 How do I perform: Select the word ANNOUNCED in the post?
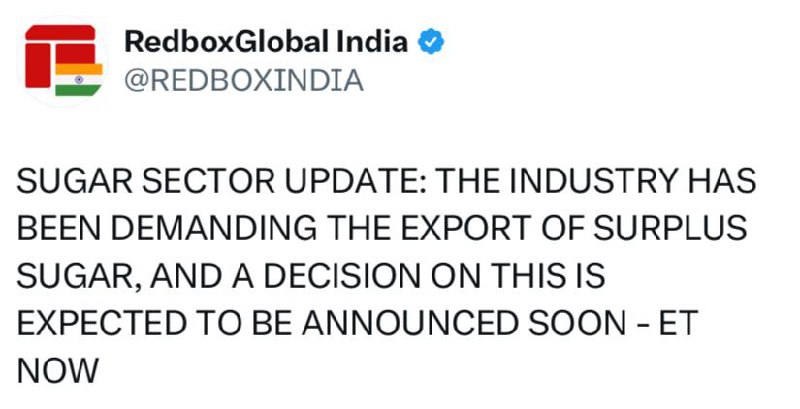(410, 323)
